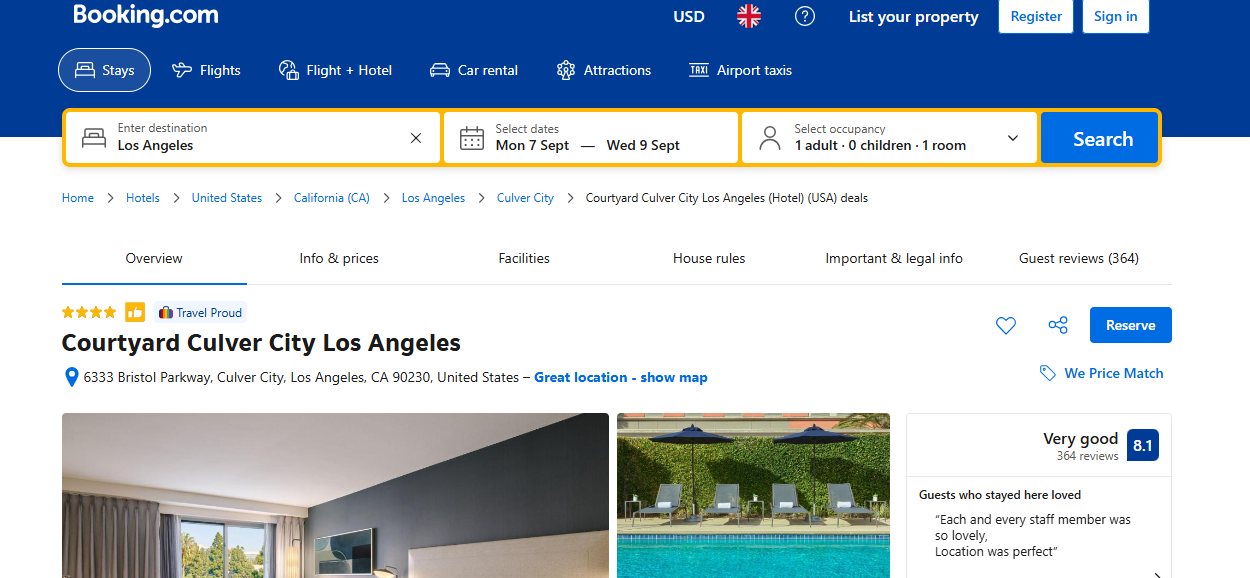The image size is (1250, 578).
Task: Click the blue map pin icon
Action: (x=71, y=377)
